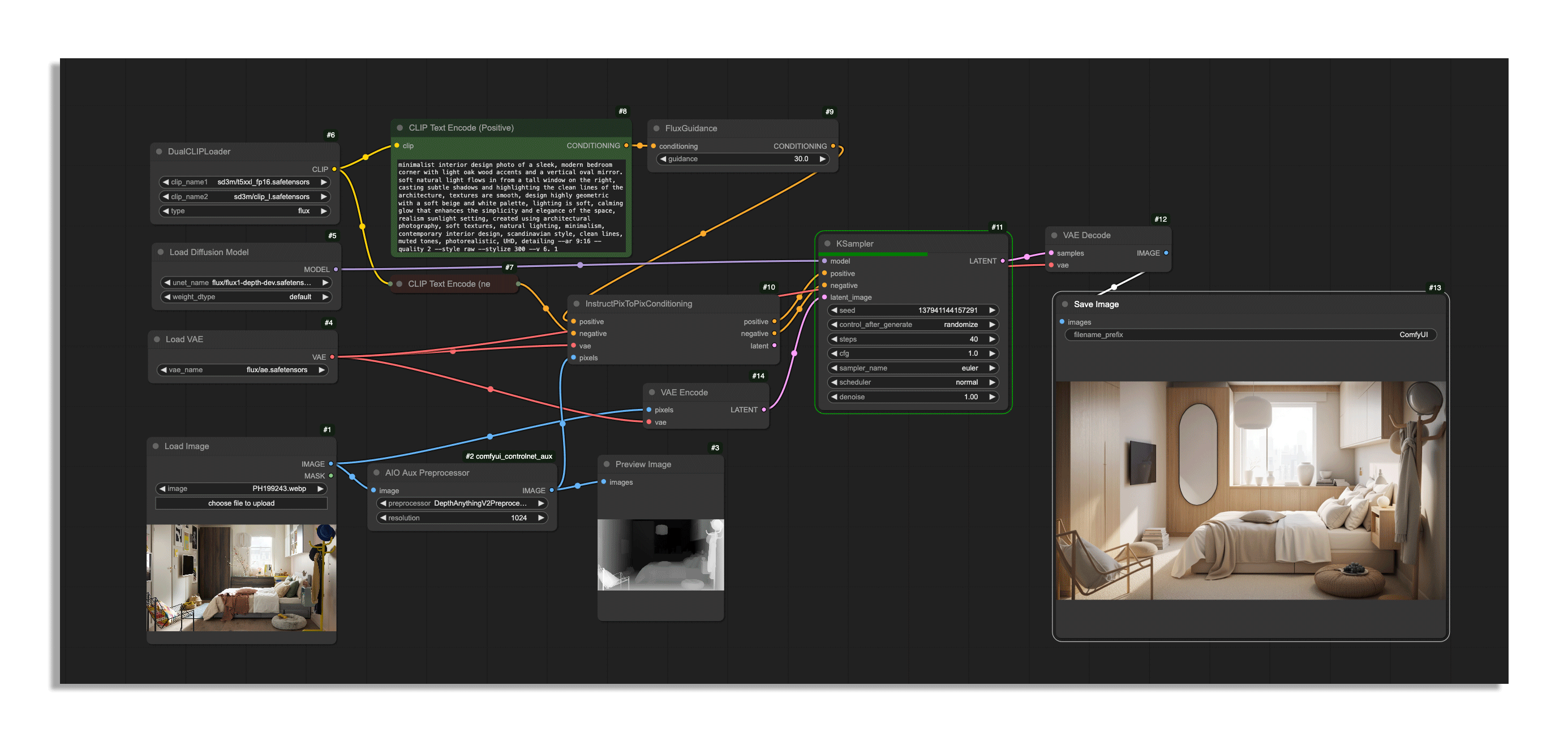The height and width of the screenshot is (737, 1568).
Task: Expand the collapsed CLIP Text Encode (ne node
Action: (x=399, y=284)
